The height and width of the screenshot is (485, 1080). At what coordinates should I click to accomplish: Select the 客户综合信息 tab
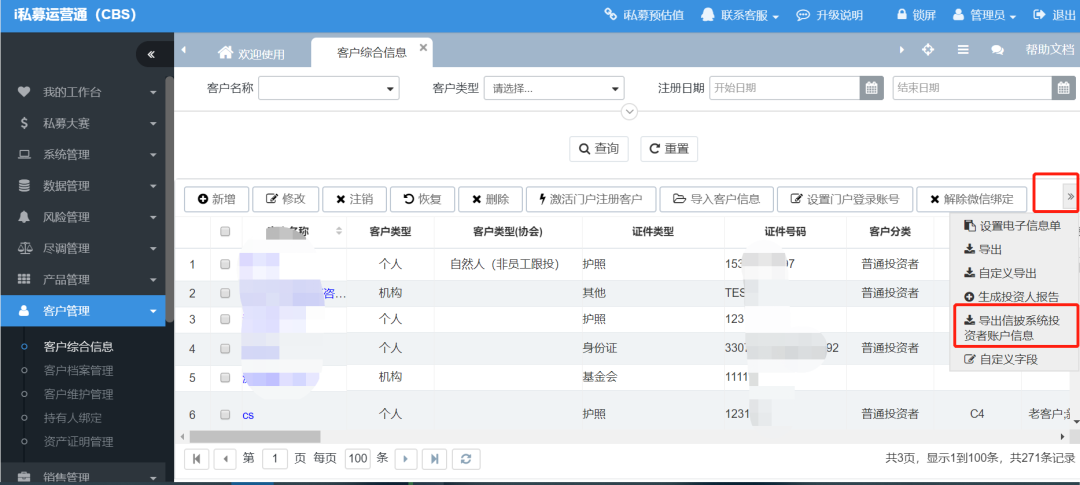point(371,52)
